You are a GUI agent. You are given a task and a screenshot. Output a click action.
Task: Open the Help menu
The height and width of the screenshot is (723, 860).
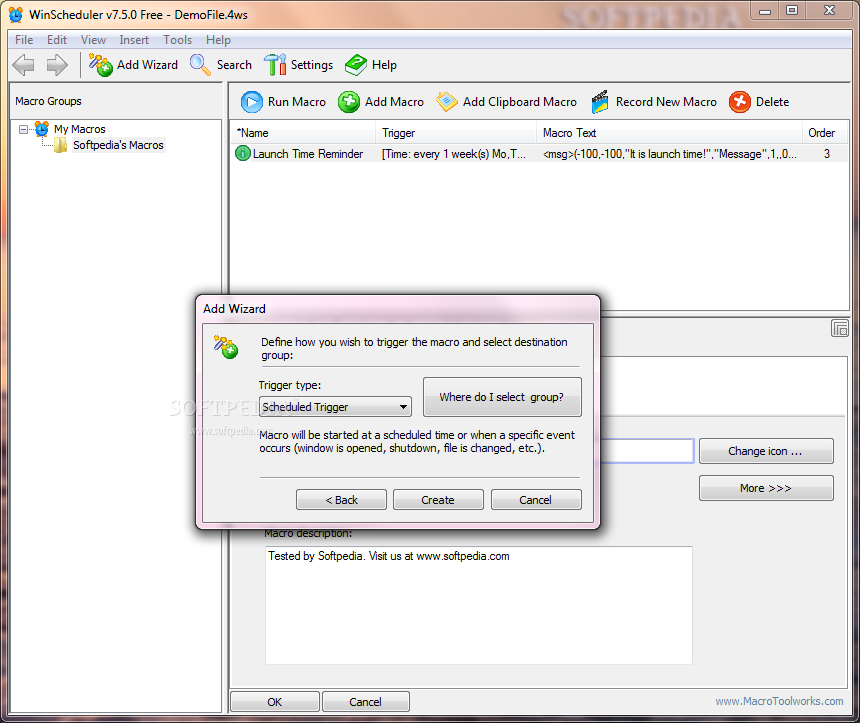218,40
